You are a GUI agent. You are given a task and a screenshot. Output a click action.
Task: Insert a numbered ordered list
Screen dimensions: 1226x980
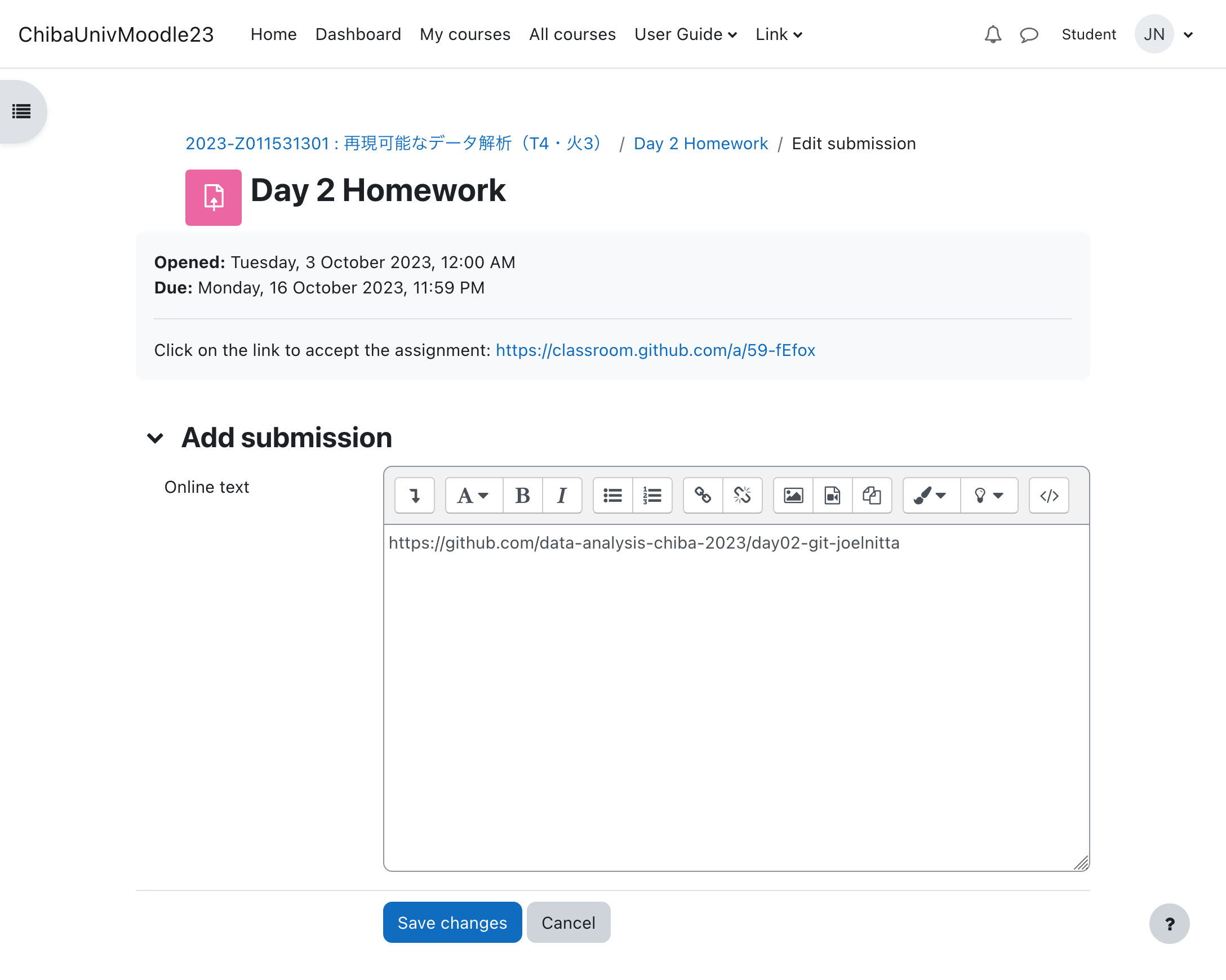pos(652,496)
